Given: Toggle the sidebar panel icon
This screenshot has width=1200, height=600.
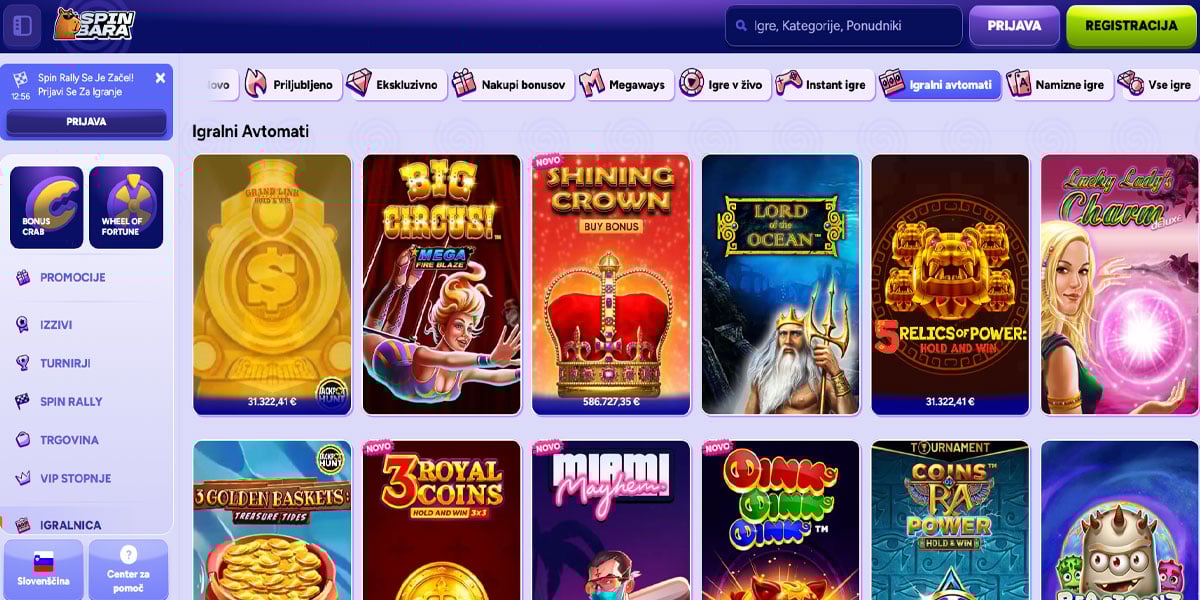Looking at the screenshot, I should pos(22,25).
